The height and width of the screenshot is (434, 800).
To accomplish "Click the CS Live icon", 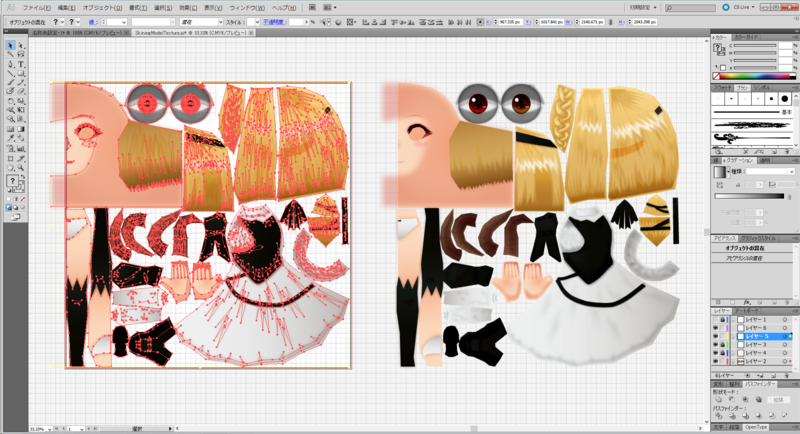I will pos(726,8).
